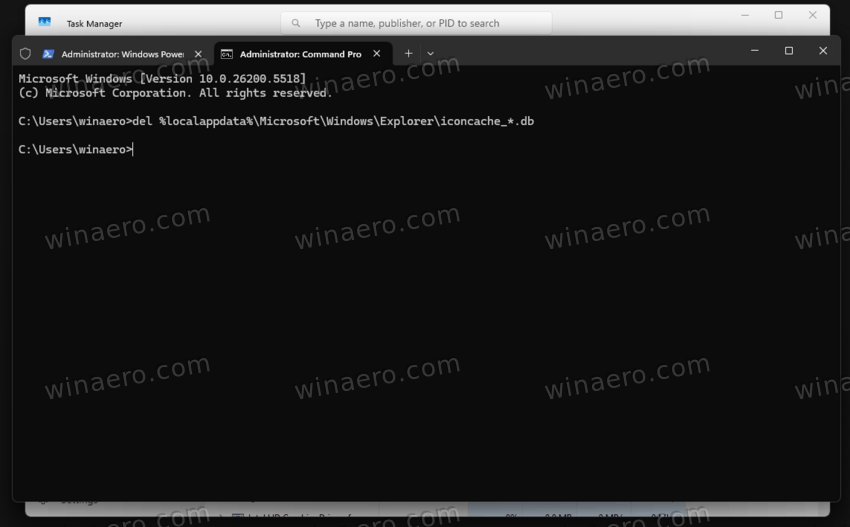Click the admin shield icon in Terminal
This screenshot has height=527, width=850.
pos(25,54)
